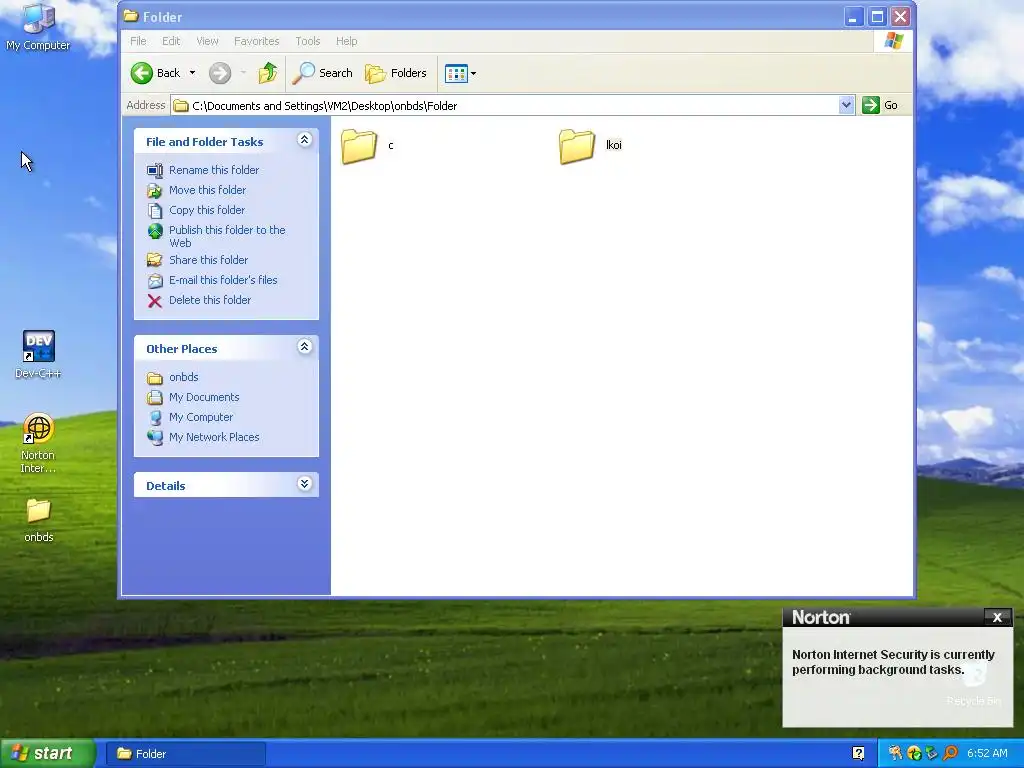Open My Computer from Other Places

(200, 417)
